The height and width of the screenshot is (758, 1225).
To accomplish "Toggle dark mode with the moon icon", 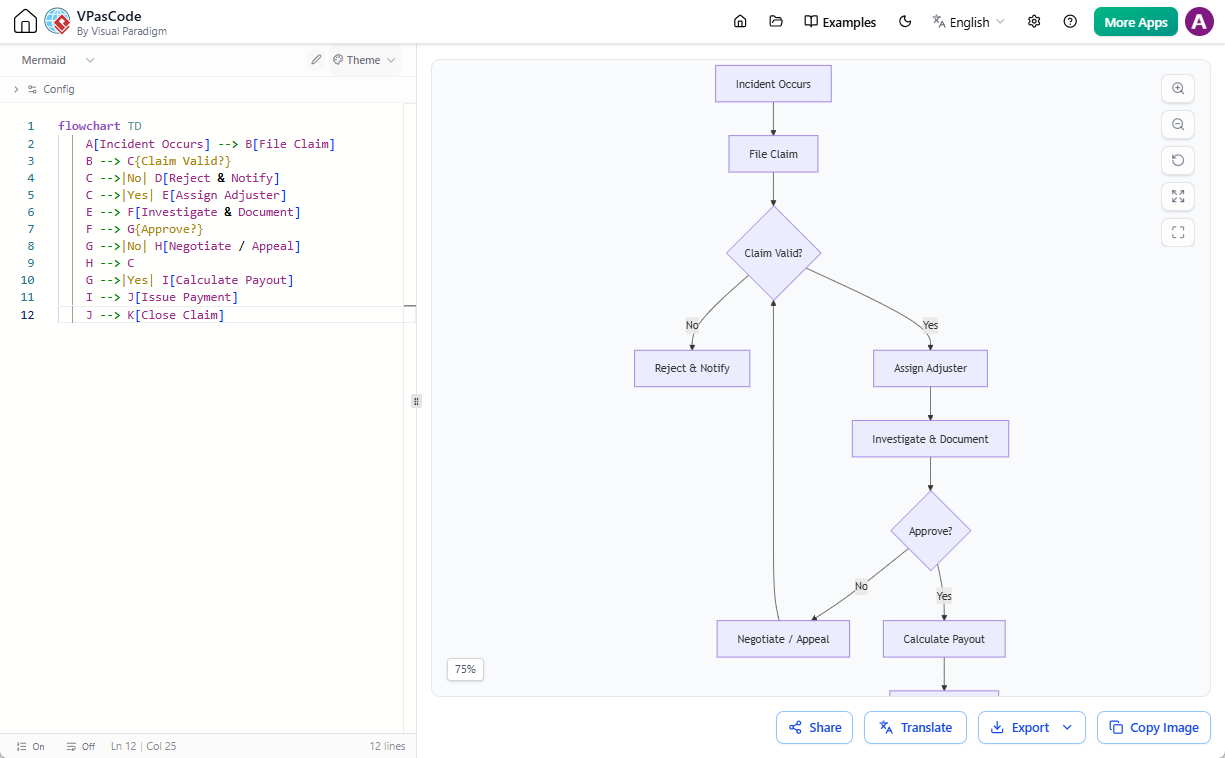I will pyautogui.click(x=905, y=22).
